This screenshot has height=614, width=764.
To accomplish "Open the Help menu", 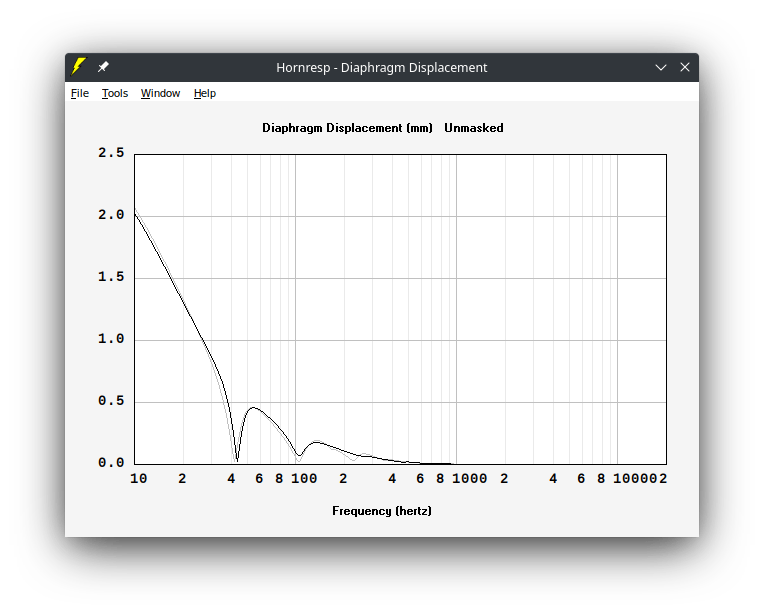I will [x=205, y=93].
